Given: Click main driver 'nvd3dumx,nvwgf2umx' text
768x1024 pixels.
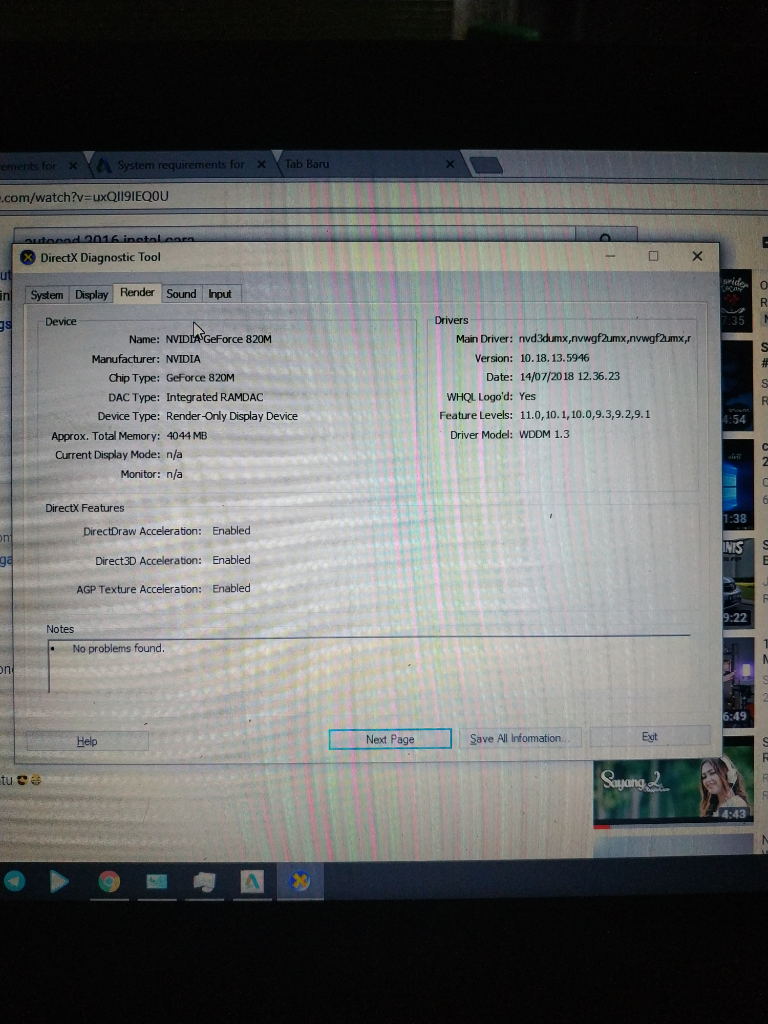Looking at the screenshot, I should coord(605,338).
